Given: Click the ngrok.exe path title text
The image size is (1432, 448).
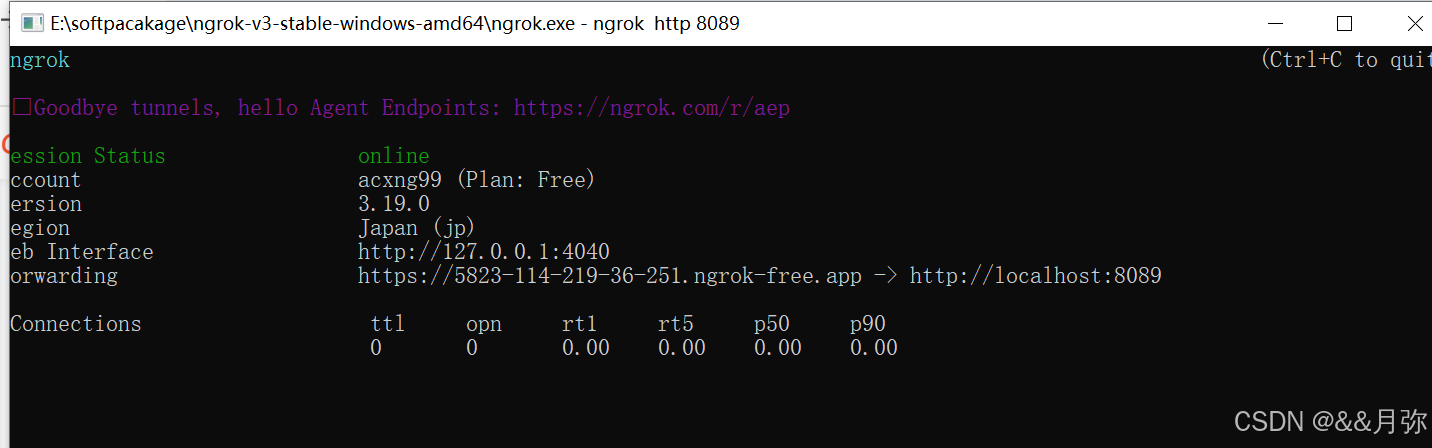Looking at the screenshot, I should tap(395, 23).
